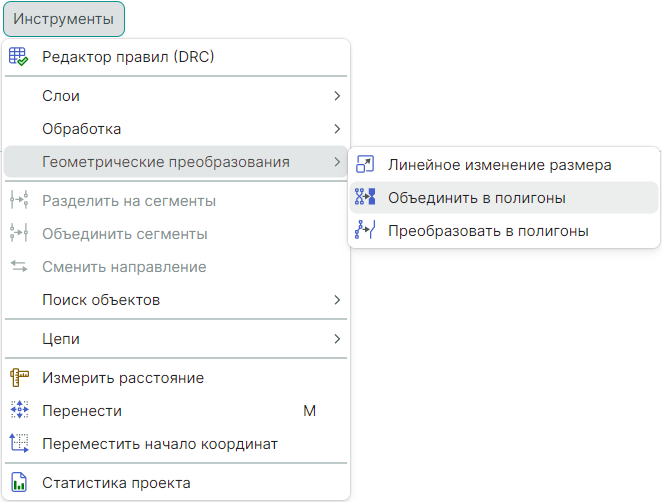Expand the Слои submenu arrow
662x502 pixels.
pyautogui.click(x=337, y=96)
